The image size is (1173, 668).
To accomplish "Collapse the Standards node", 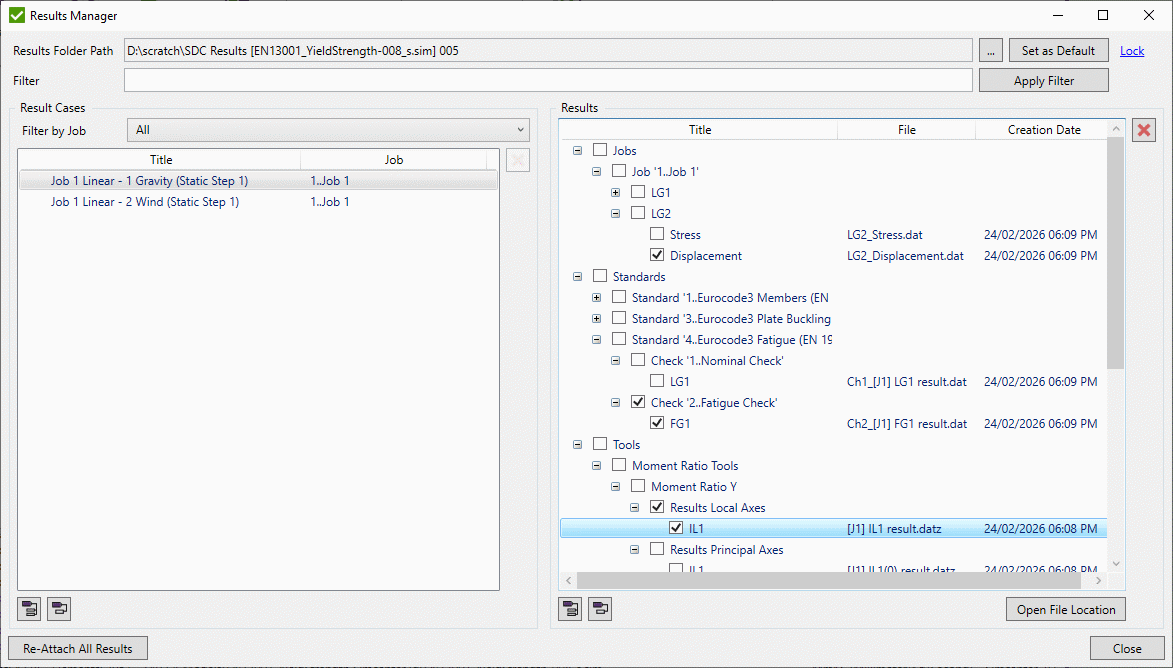I will pos(578,276).
